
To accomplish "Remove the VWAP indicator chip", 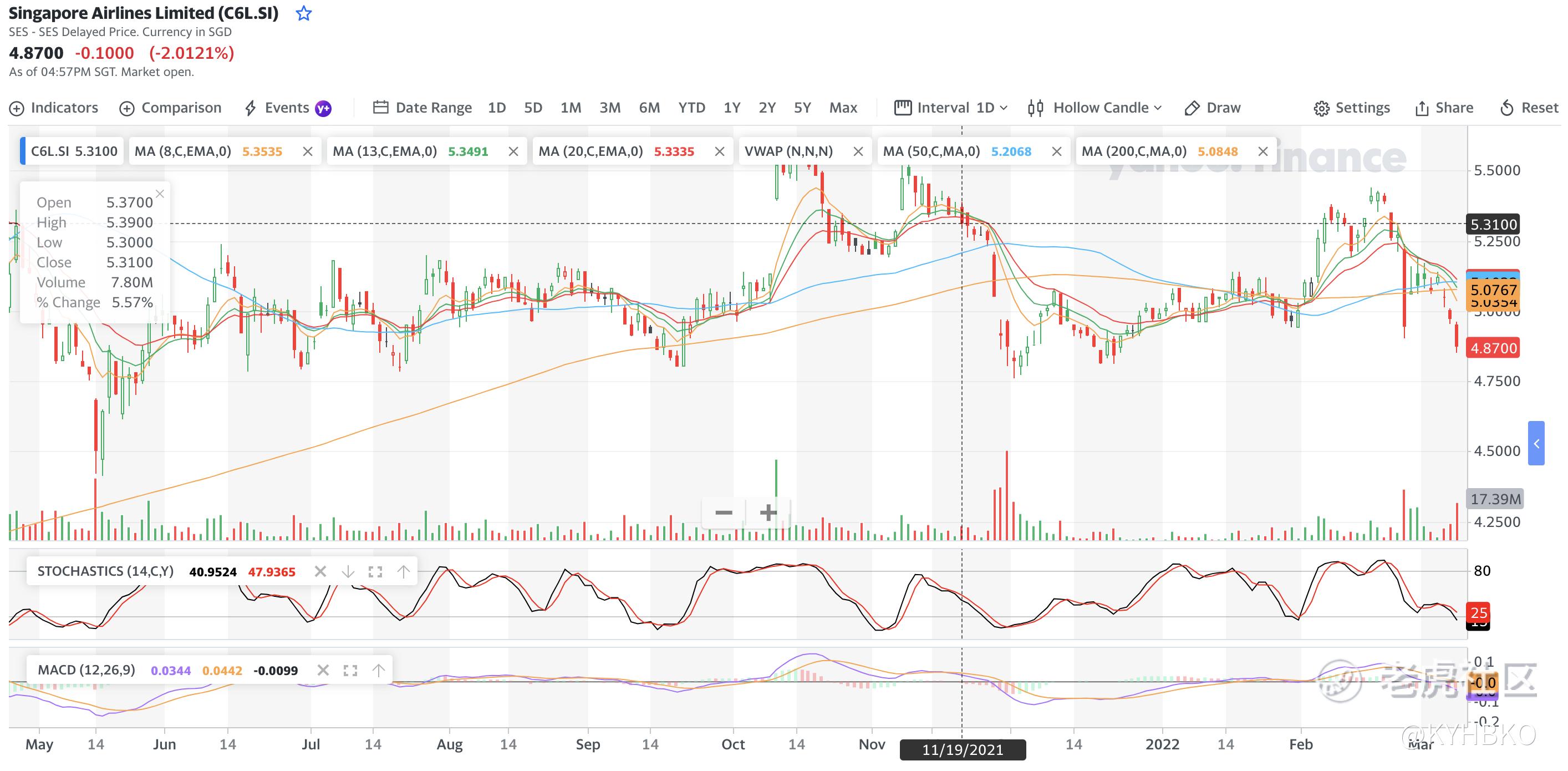I will pyautogui.click(x=858, y=151).
